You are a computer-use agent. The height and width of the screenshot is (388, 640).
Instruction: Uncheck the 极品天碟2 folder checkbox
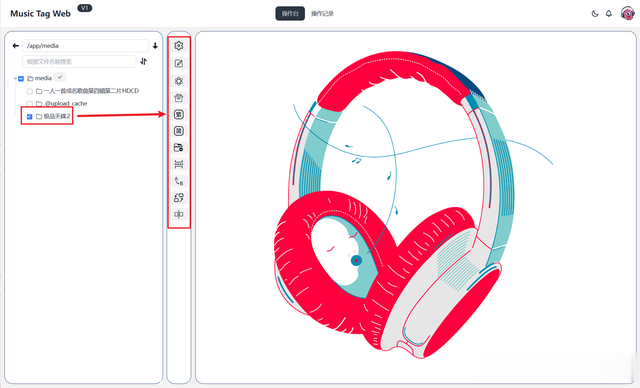(29, 117)
